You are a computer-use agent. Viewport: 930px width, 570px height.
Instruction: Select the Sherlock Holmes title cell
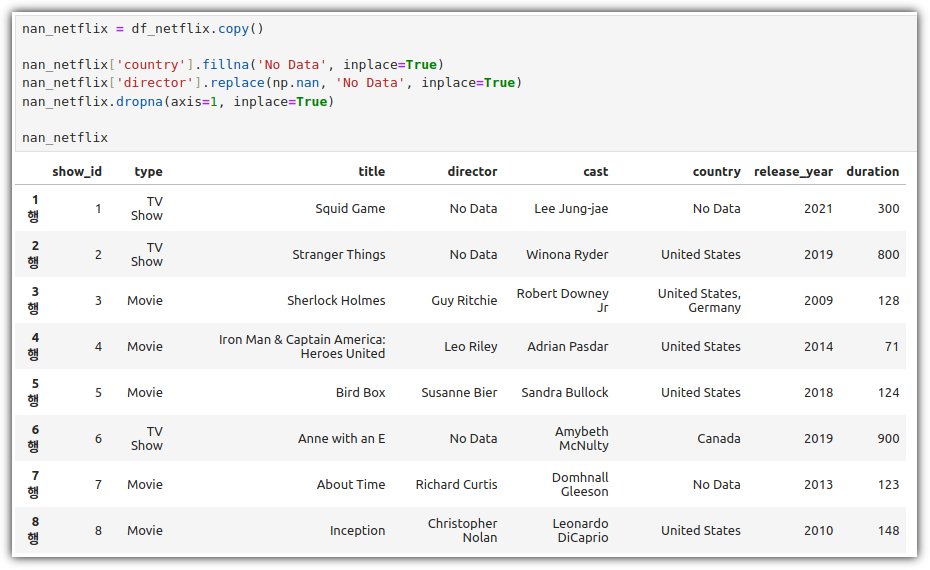(x=336, y=301)
